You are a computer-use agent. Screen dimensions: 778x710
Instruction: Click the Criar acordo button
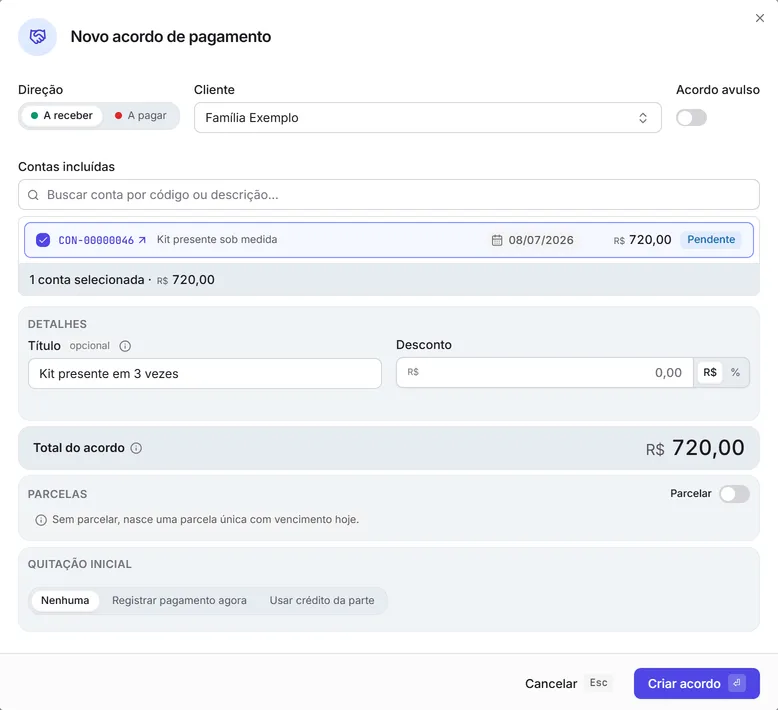[697, 684]
